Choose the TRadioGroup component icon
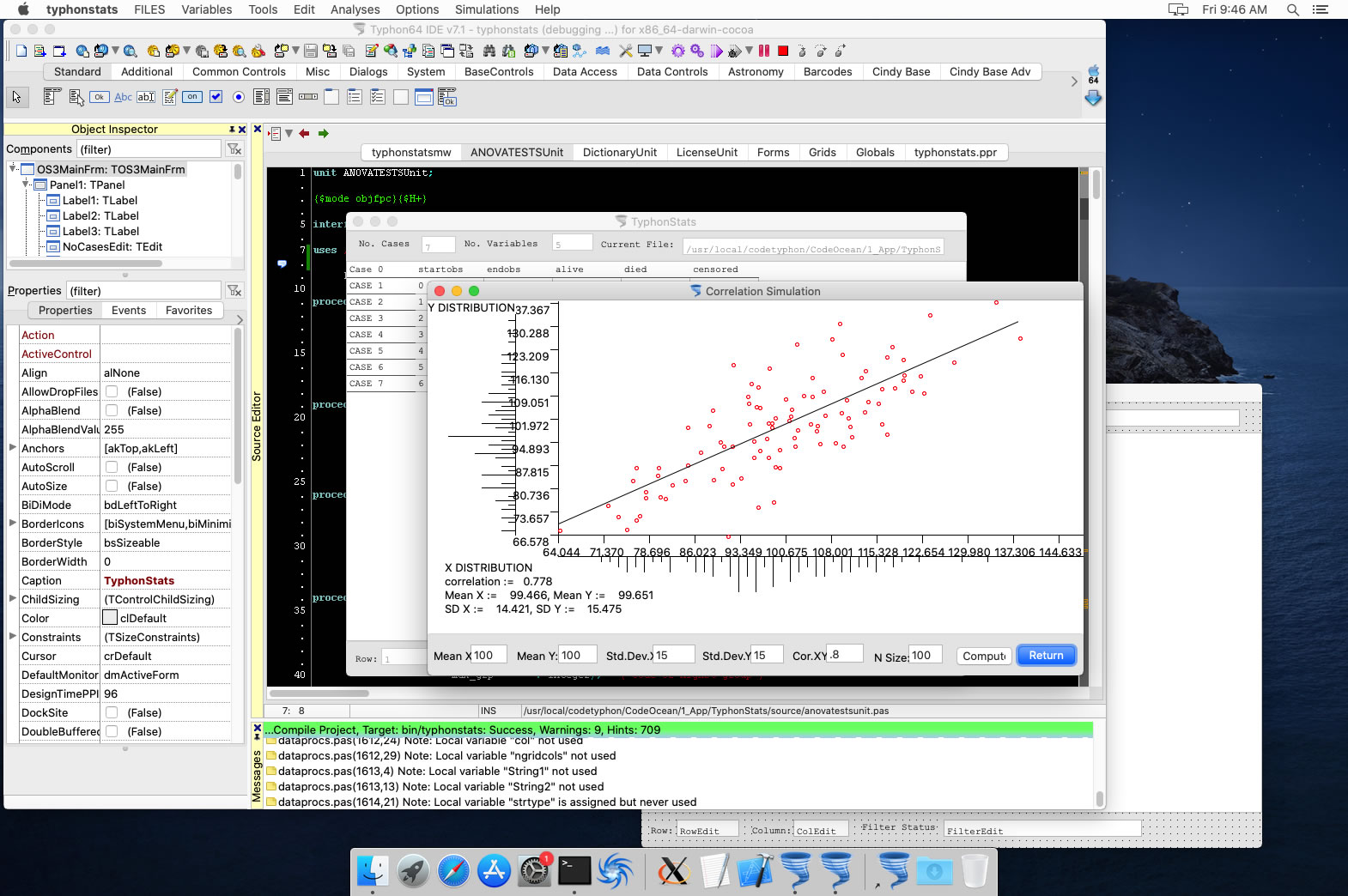 tap(355, 97)
